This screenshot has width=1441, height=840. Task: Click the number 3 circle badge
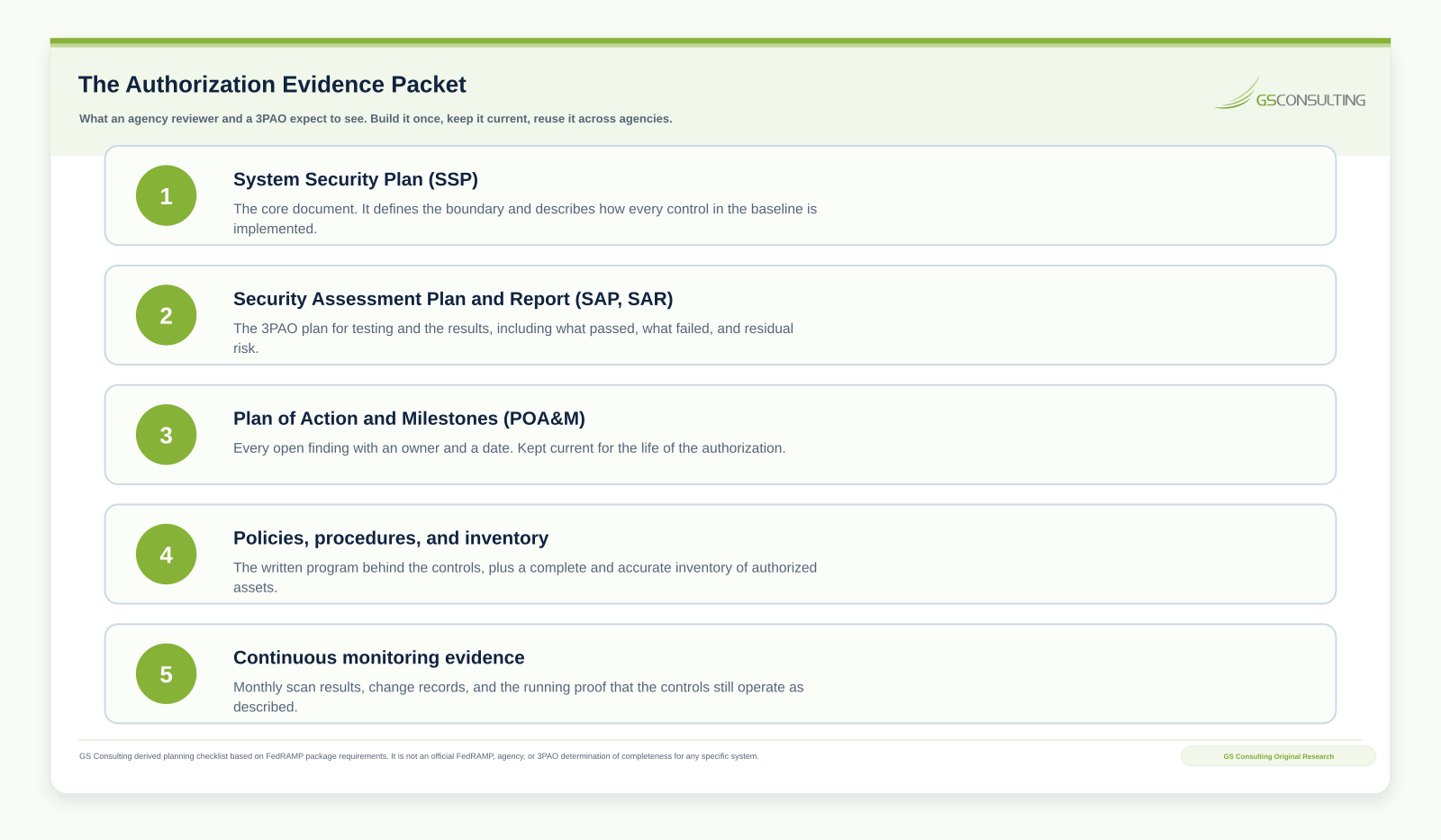click(166, 435)
